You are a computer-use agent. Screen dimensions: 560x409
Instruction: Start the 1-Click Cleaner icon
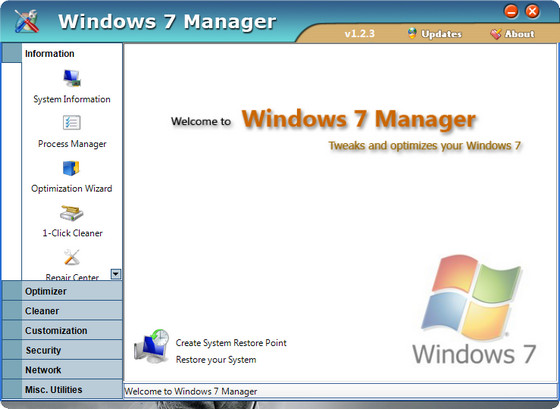[72, 213]
